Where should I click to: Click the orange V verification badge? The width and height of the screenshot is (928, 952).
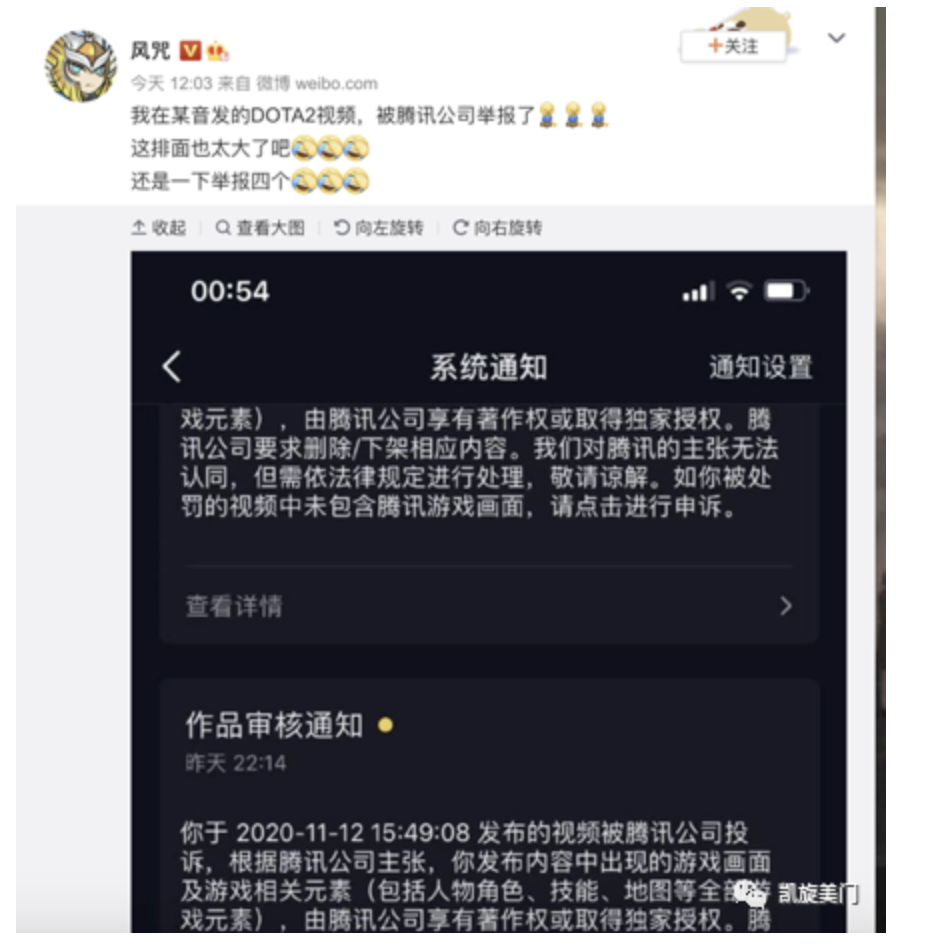click(190, 50)
